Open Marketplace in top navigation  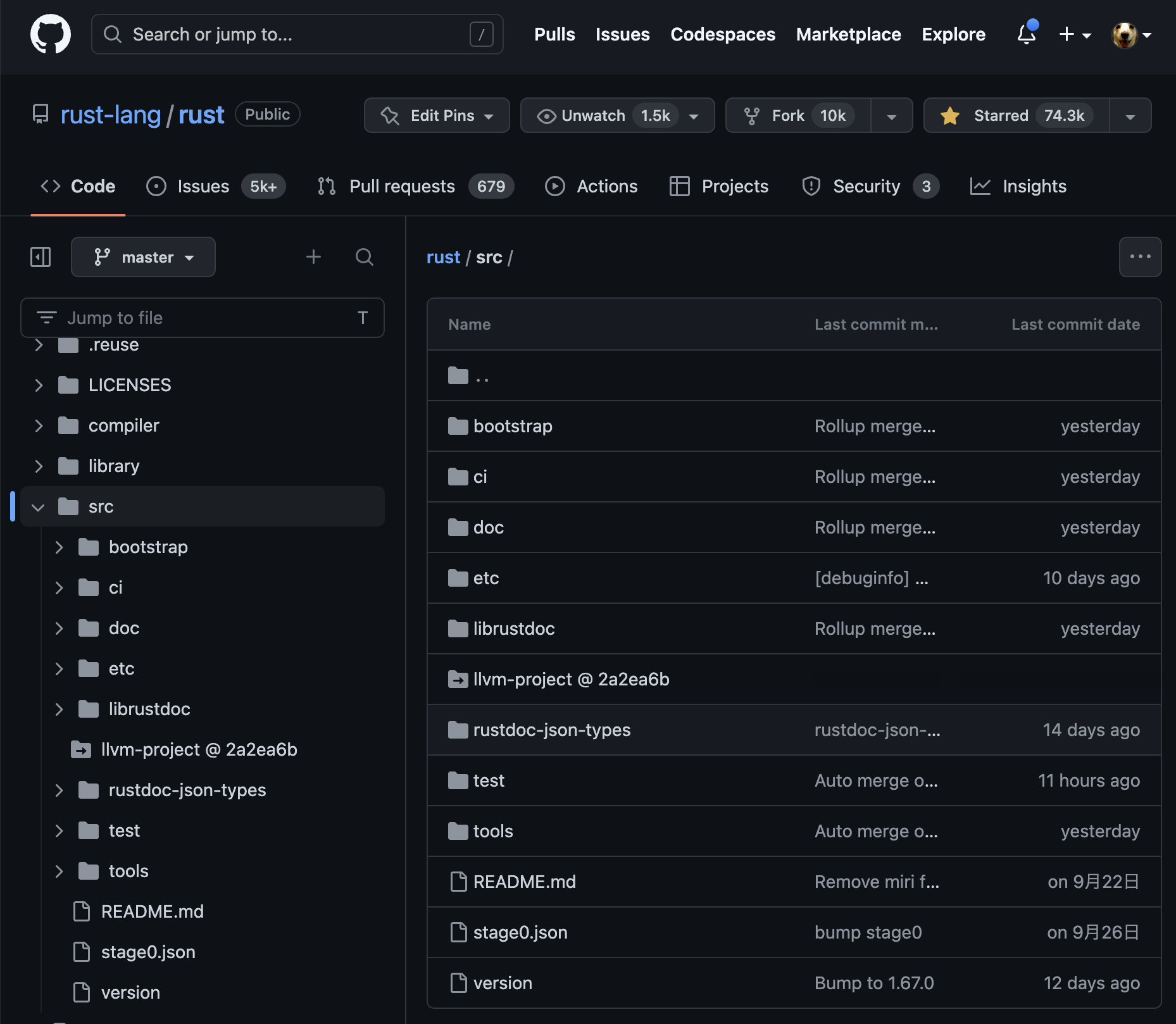click(848, 35)
